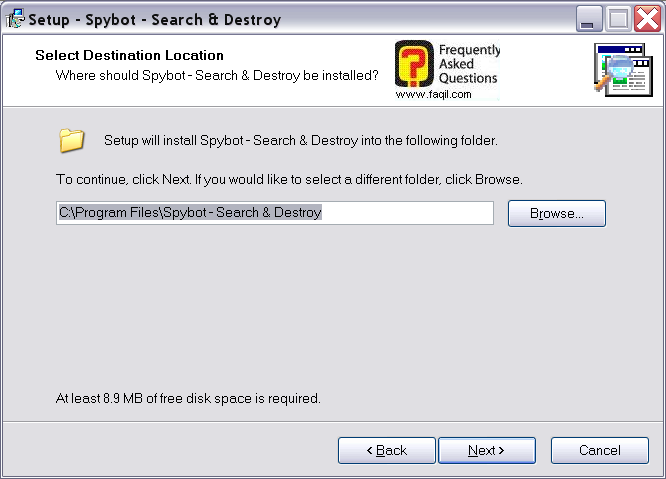This screenshot has height=479, width=666.
Task: Click the 'Select Destination Location' heading
Action: tap(129, 55)
